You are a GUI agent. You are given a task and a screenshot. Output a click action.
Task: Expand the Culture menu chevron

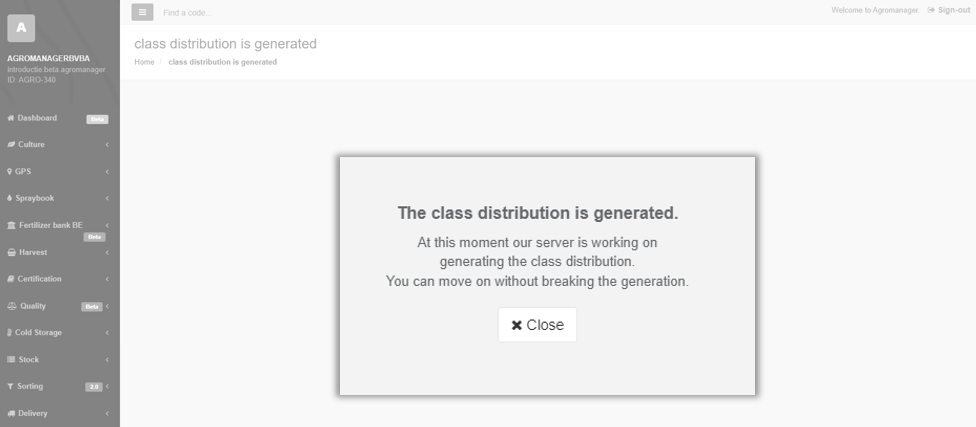pos(107,144)
